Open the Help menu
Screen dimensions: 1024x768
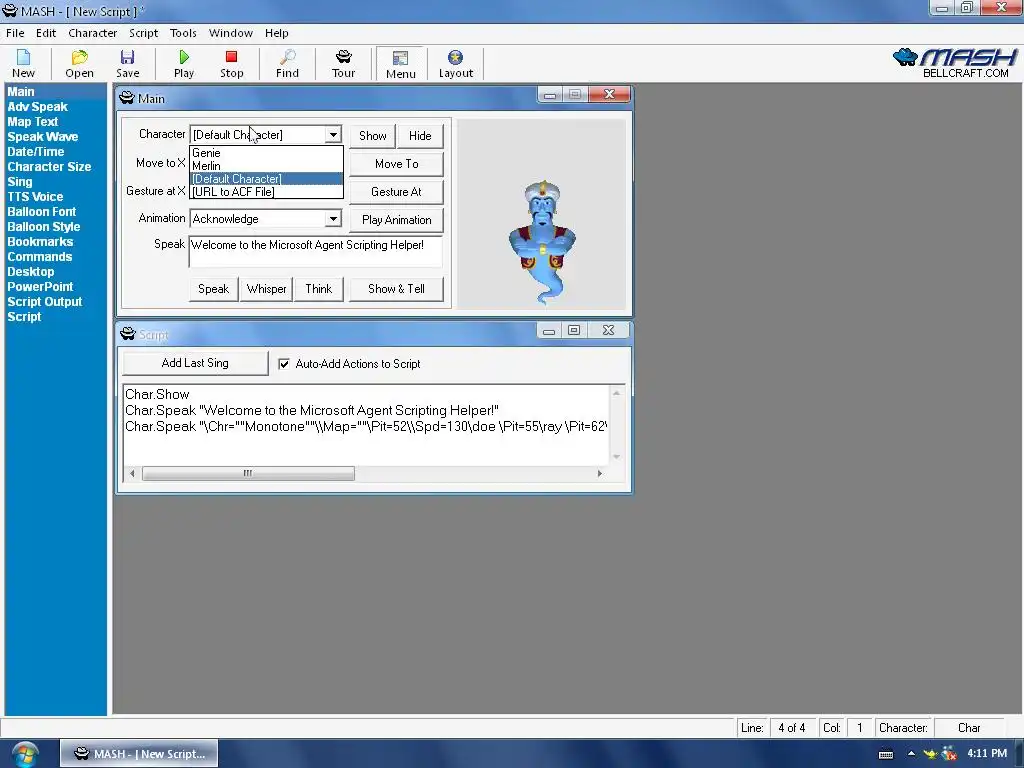pyautogui.click(x=276, y=33)
